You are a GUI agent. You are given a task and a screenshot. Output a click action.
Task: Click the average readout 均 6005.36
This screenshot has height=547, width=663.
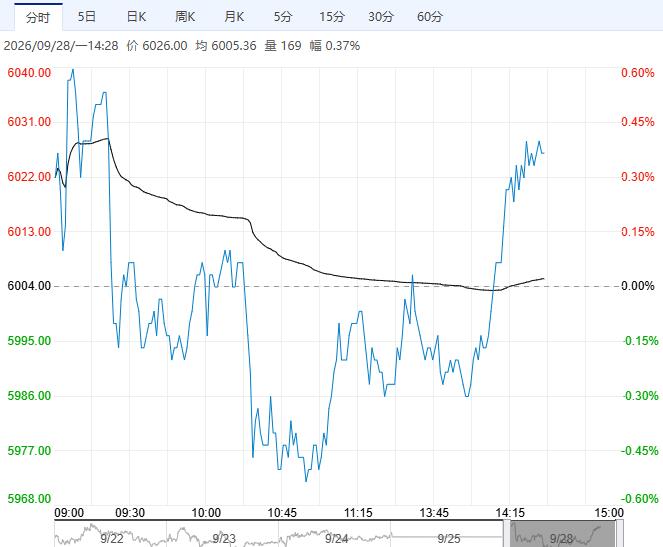(226, 46)
